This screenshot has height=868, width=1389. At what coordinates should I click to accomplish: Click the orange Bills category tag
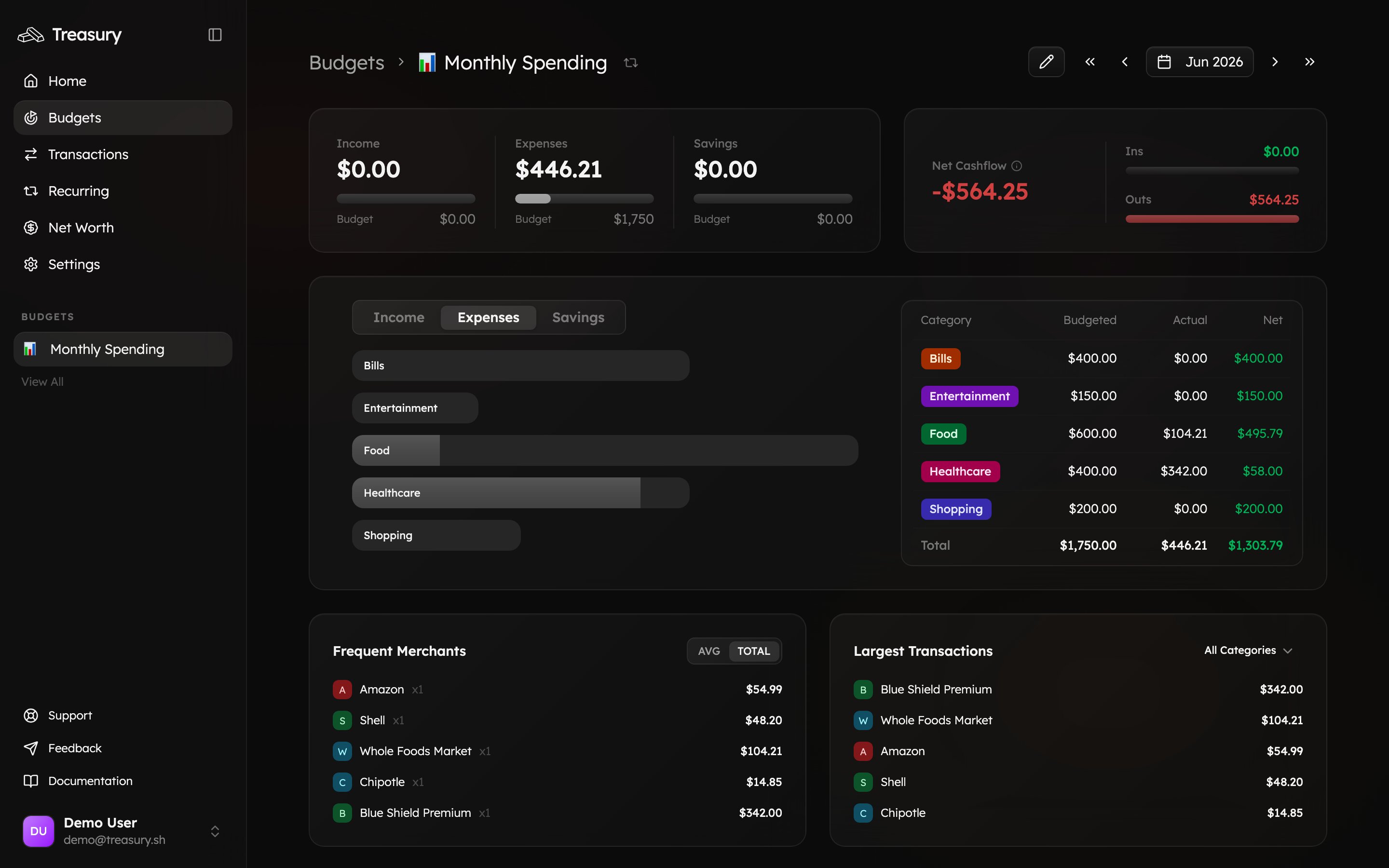coord(941,359)
